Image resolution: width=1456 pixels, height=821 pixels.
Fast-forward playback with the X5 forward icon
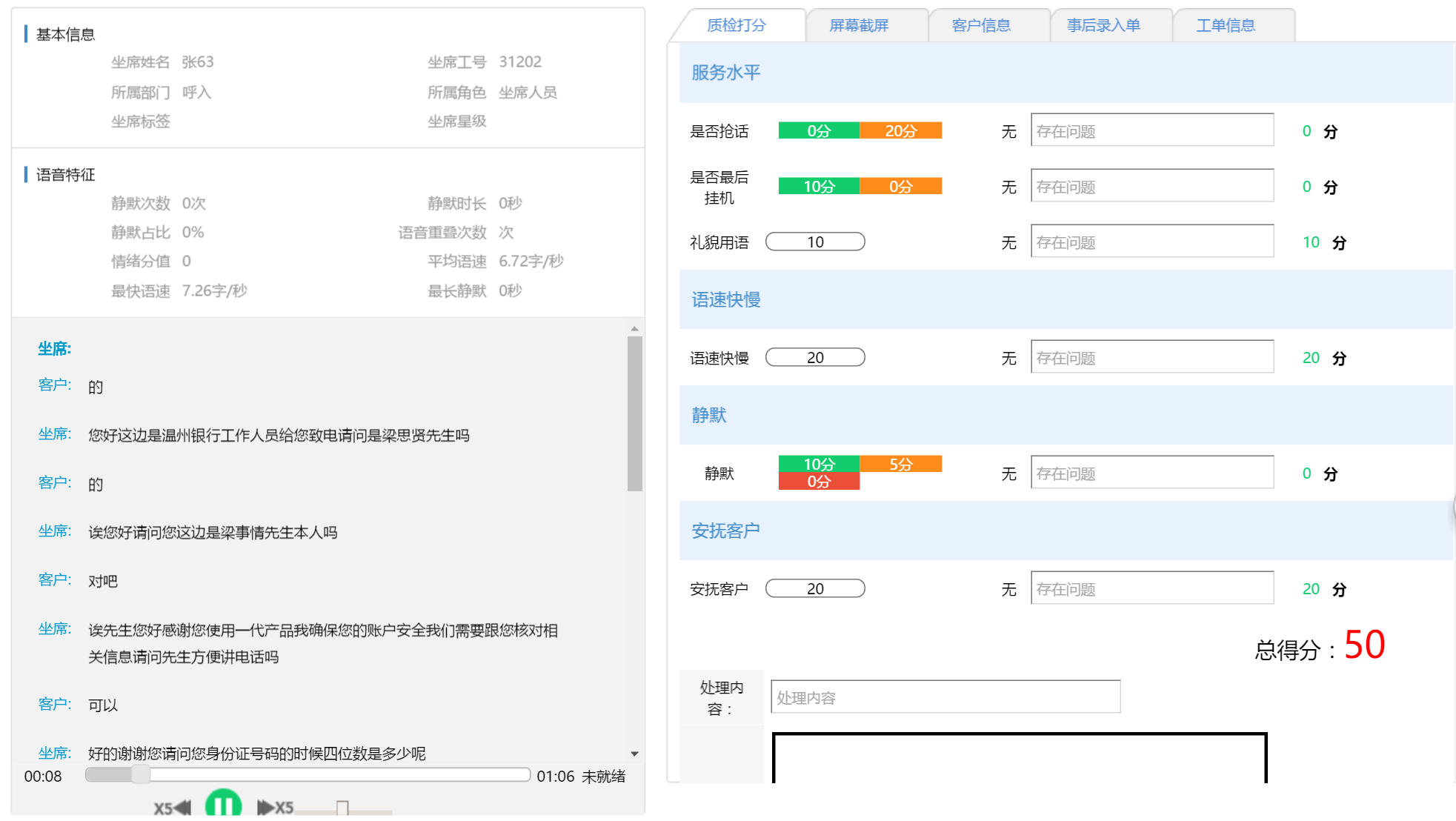pos(275,808)
